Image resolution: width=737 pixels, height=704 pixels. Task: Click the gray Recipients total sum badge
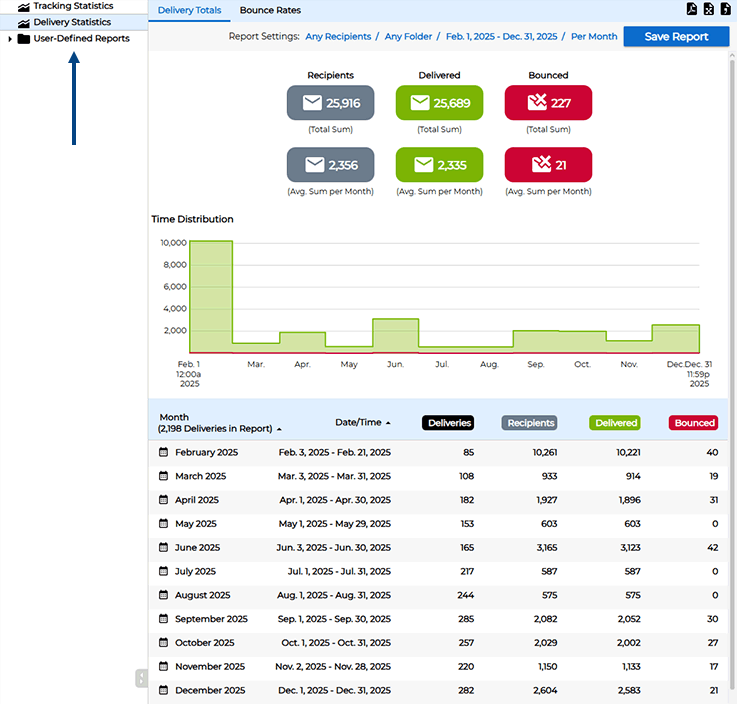tap(330, 103)
